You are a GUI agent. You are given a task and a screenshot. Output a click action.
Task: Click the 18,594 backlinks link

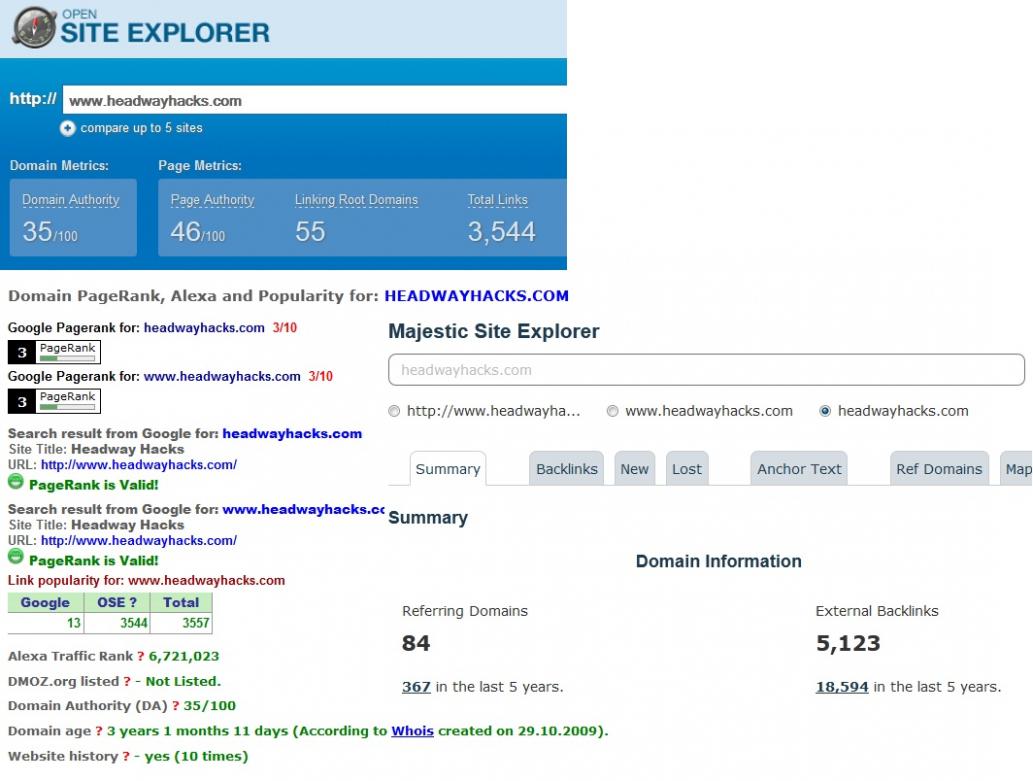[842, 687]
